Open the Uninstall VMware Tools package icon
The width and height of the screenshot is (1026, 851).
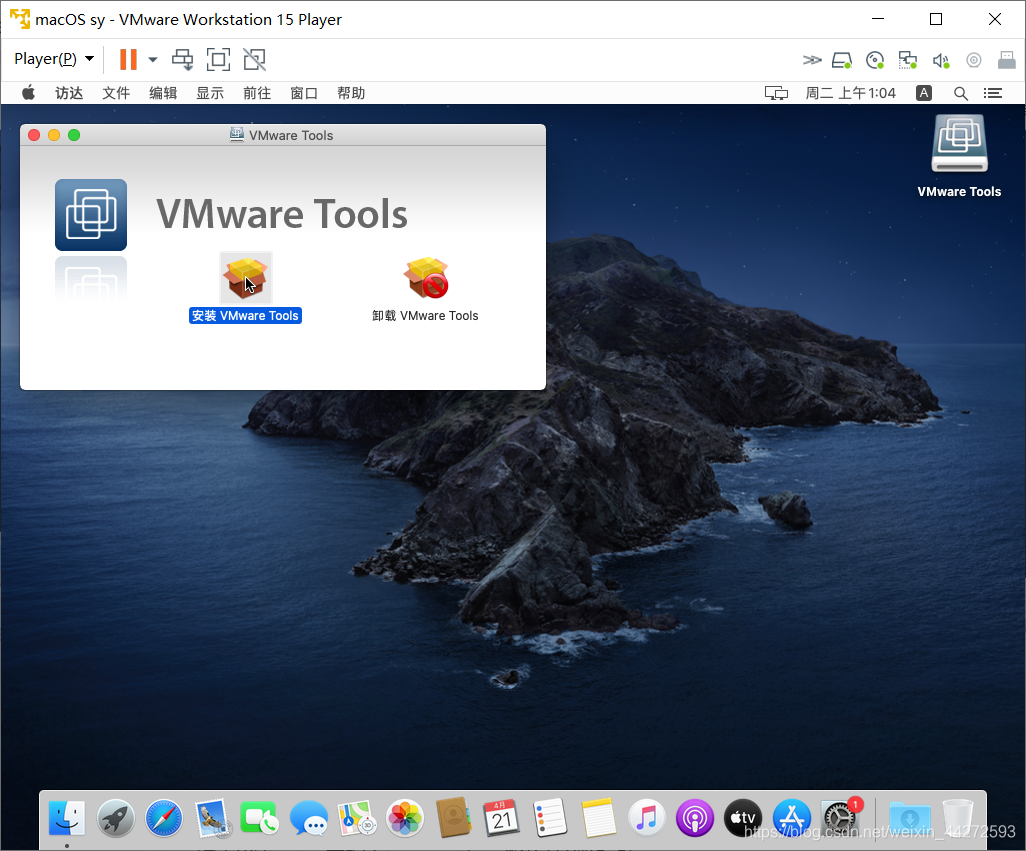pos(426,279)
